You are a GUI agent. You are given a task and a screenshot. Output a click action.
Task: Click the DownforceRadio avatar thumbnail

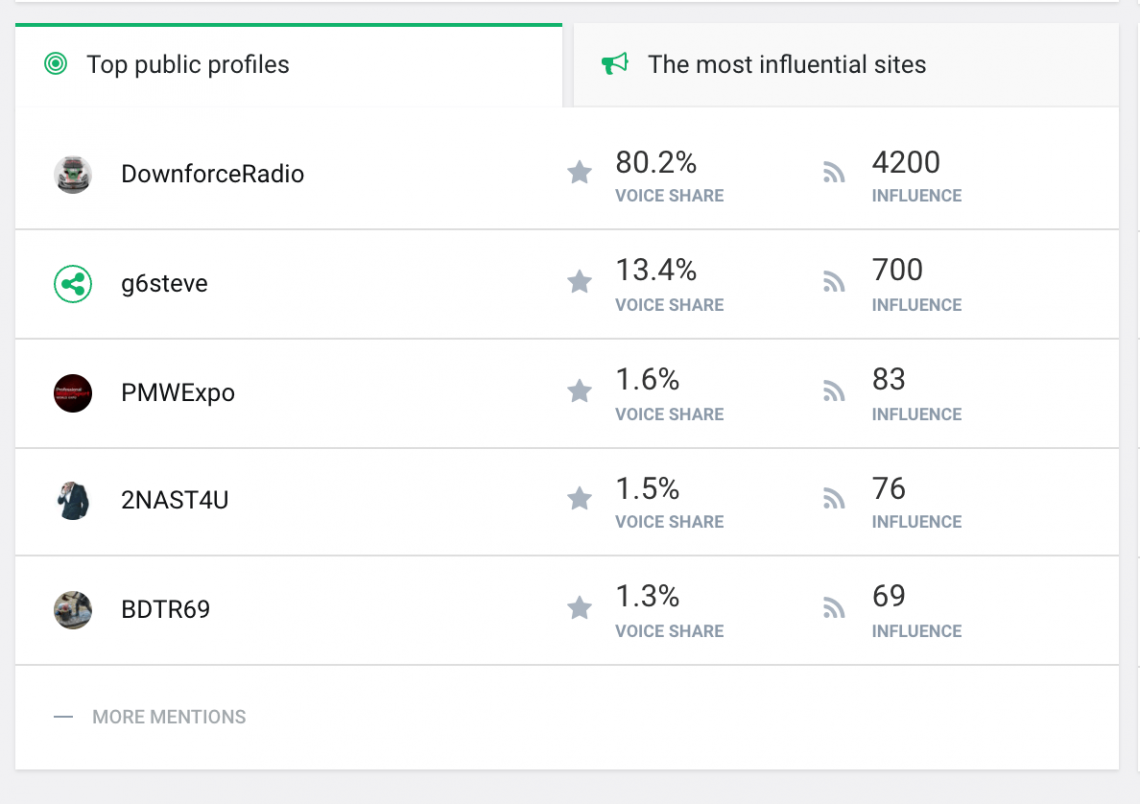tap(73, 175)
